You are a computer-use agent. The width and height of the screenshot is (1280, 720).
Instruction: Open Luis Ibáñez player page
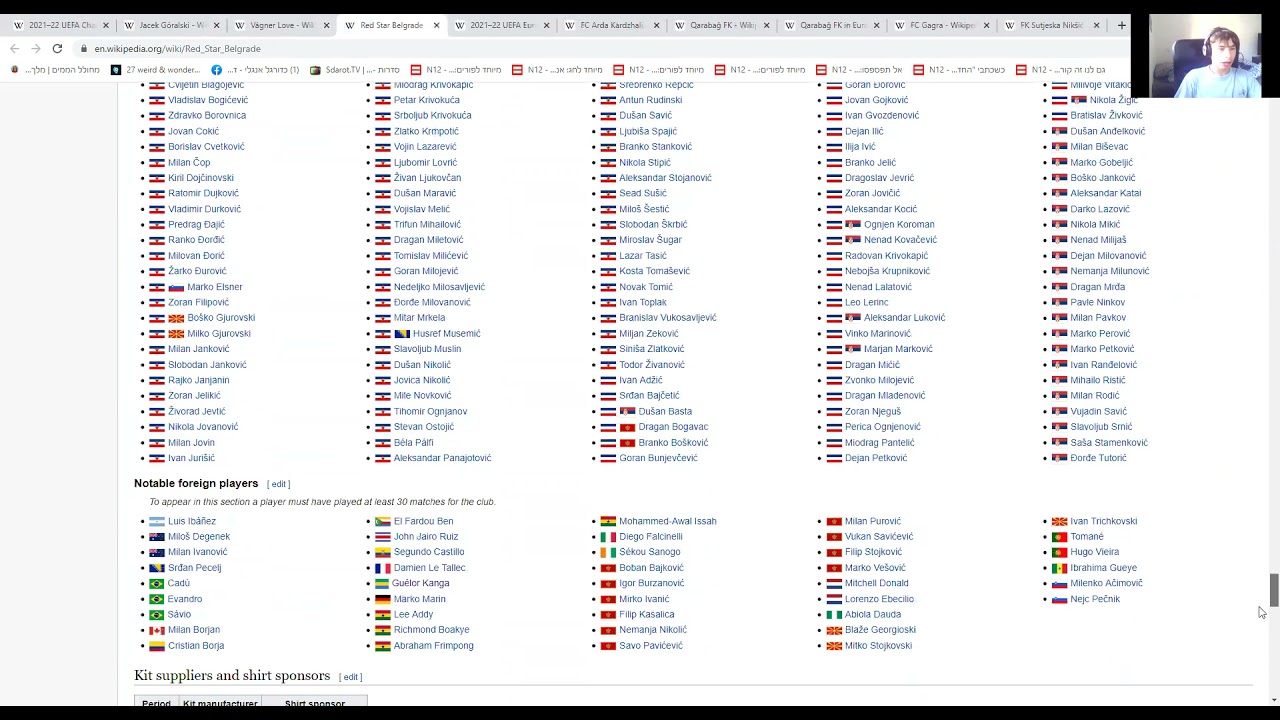click(x=192, y=521)
